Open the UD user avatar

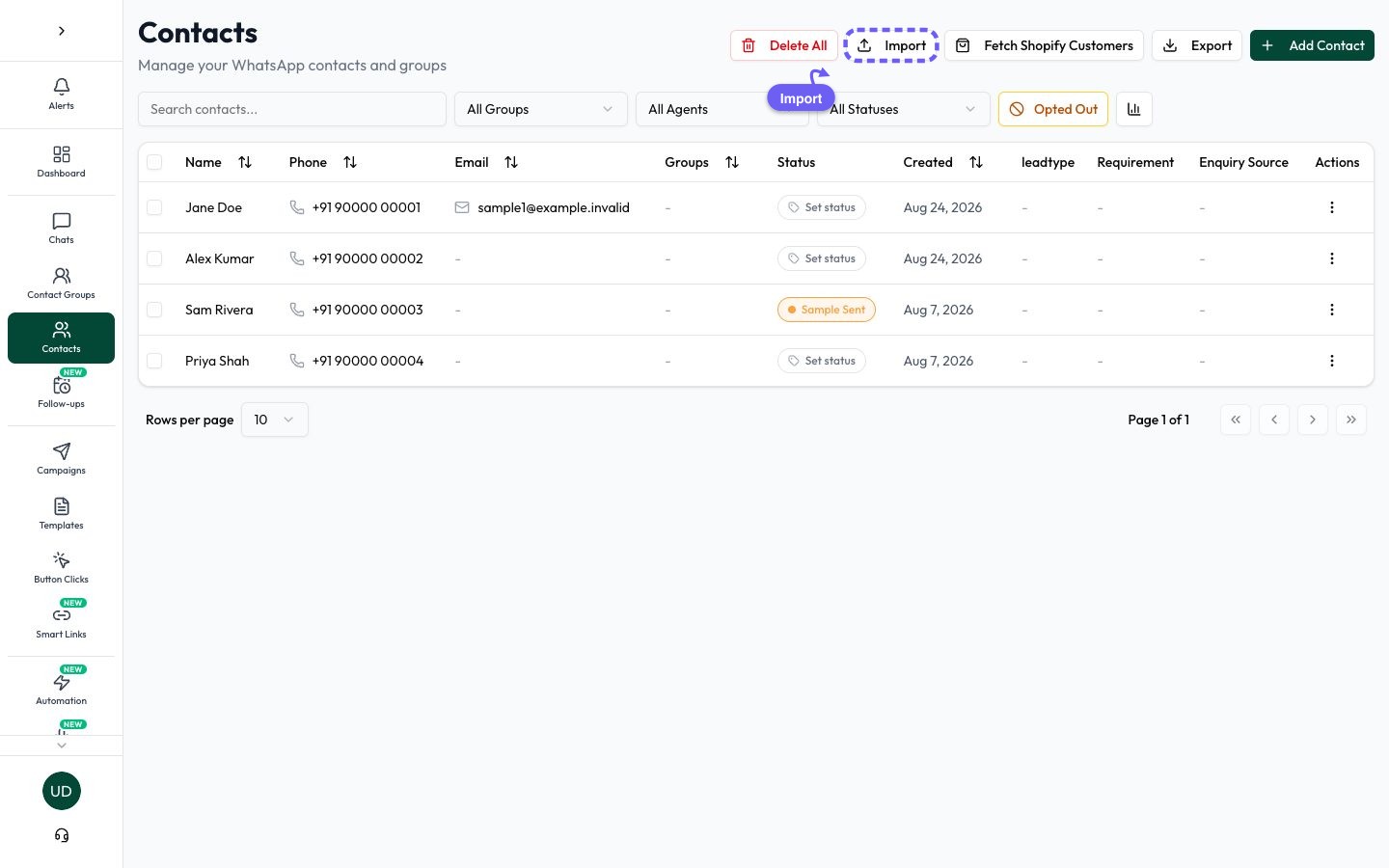pos(62,791)
